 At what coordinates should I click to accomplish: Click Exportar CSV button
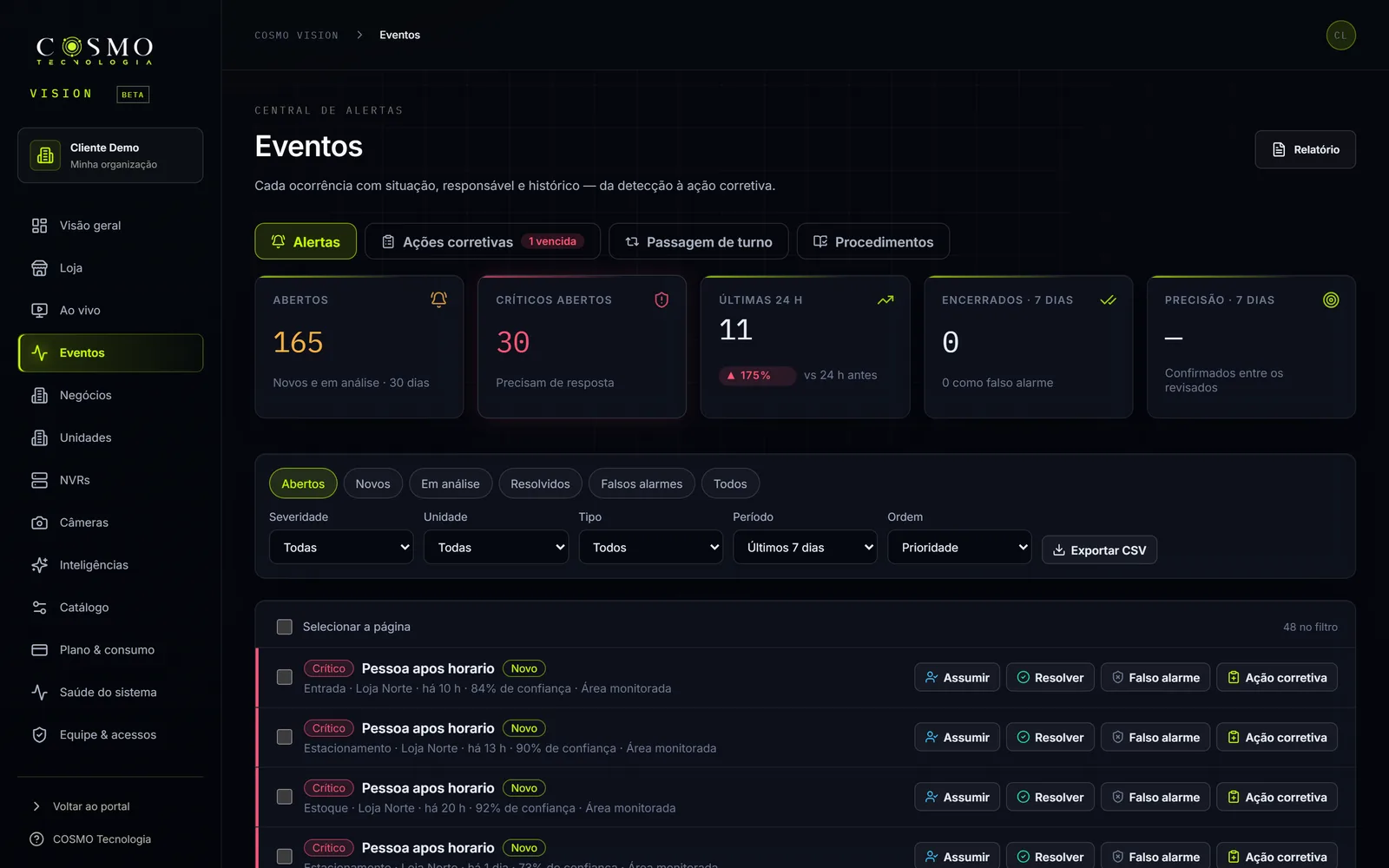point(1099,550)
